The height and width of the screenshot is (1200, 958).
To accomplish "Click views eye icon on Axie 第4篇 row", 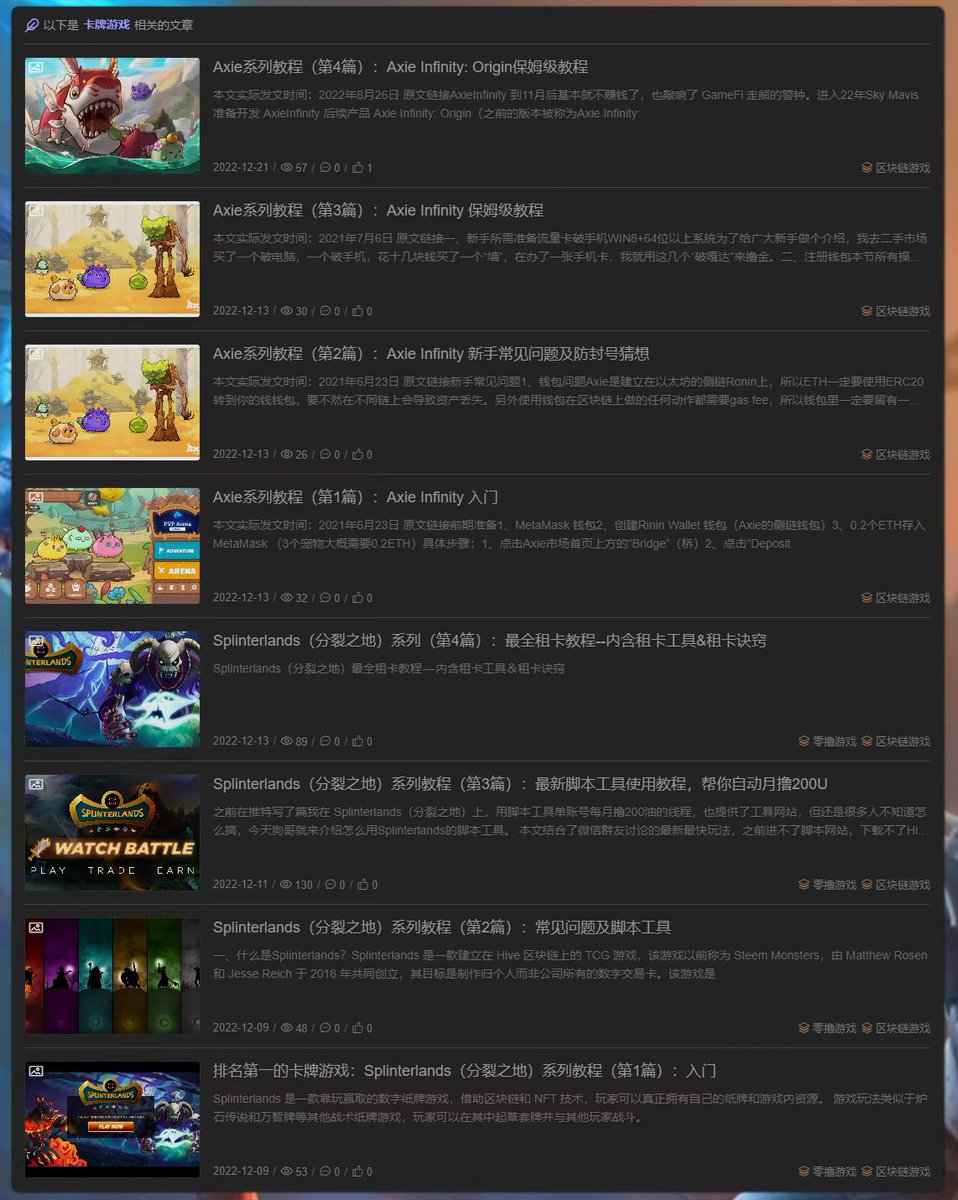I will (x=286, y=168).
